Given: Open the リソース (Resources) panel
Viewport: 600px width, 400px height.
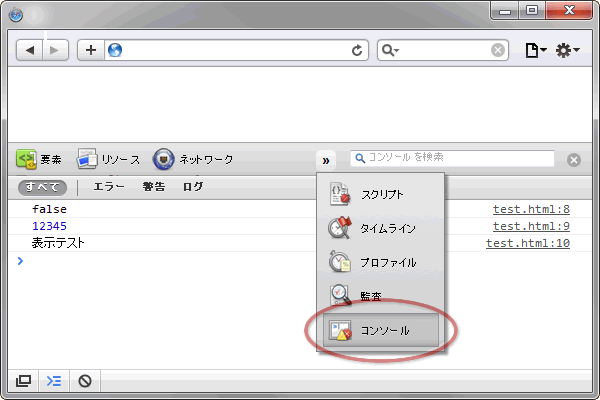Looking at the screenshot, I should coord(108,159).
